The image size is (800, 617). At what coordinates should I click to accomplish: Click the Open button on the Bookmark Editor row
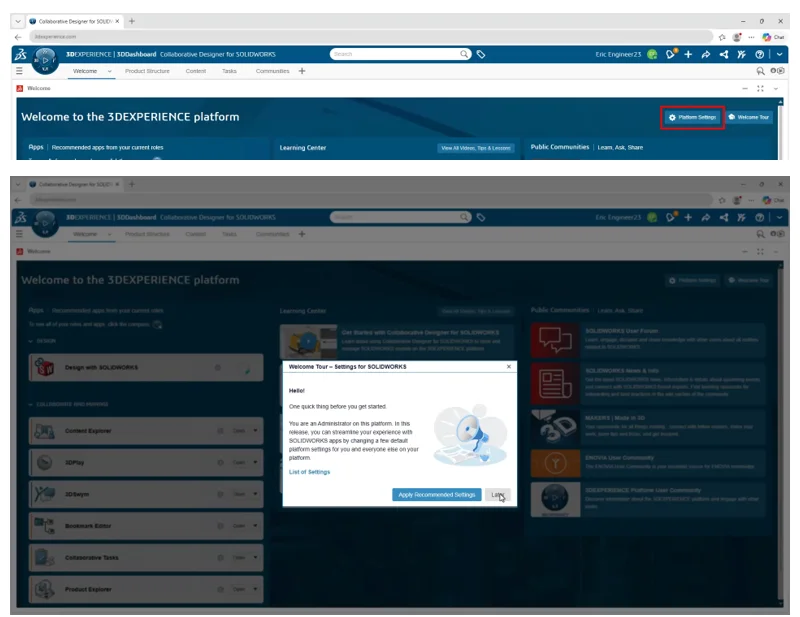(239, 526)
